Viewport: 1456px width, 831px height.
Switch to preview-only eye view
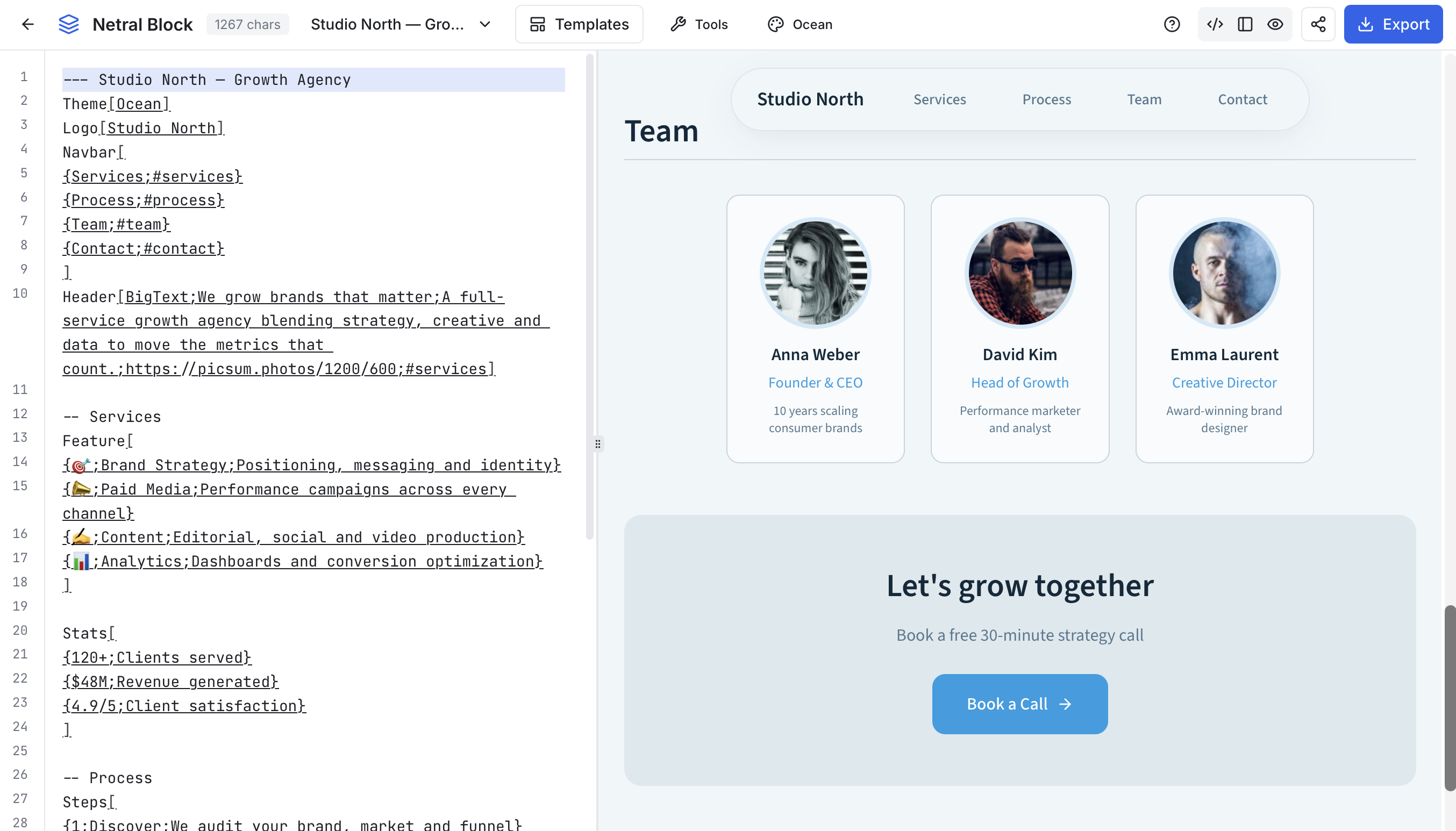pyautogui.click(x=1275, y=24)
